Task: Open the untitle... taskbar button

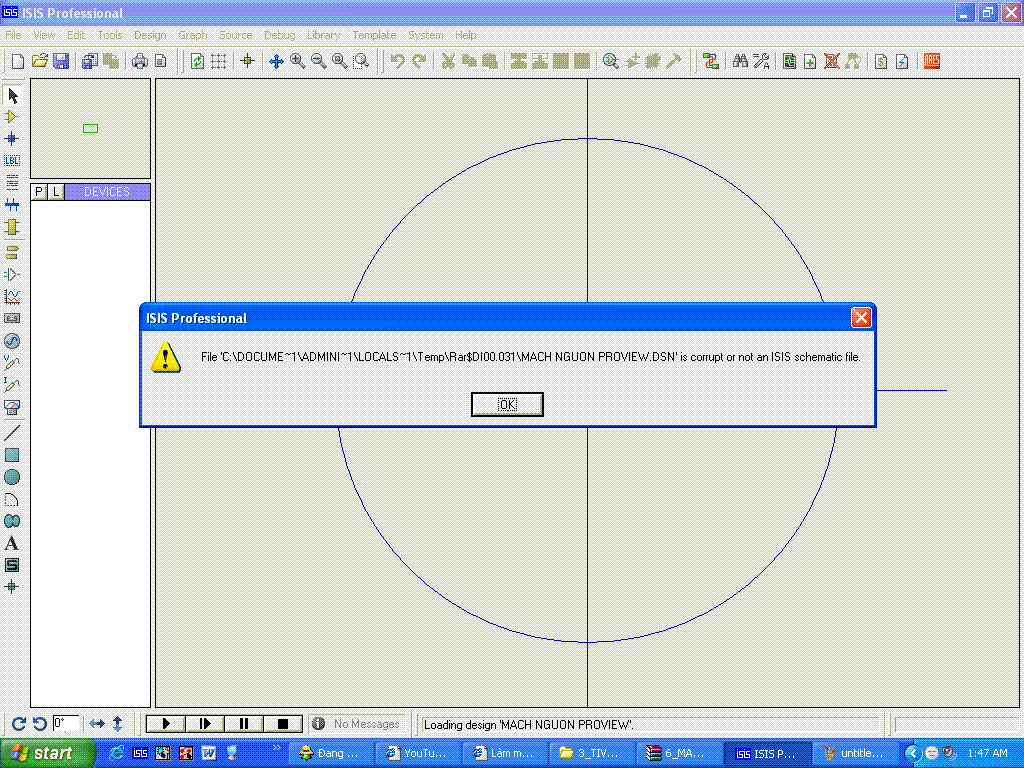Action: click(854, 753)
